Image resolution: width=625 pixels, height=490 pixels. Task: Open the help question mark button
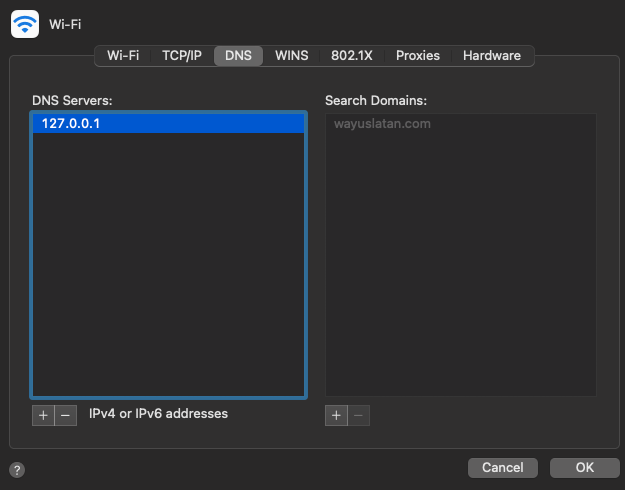[17, 470]
